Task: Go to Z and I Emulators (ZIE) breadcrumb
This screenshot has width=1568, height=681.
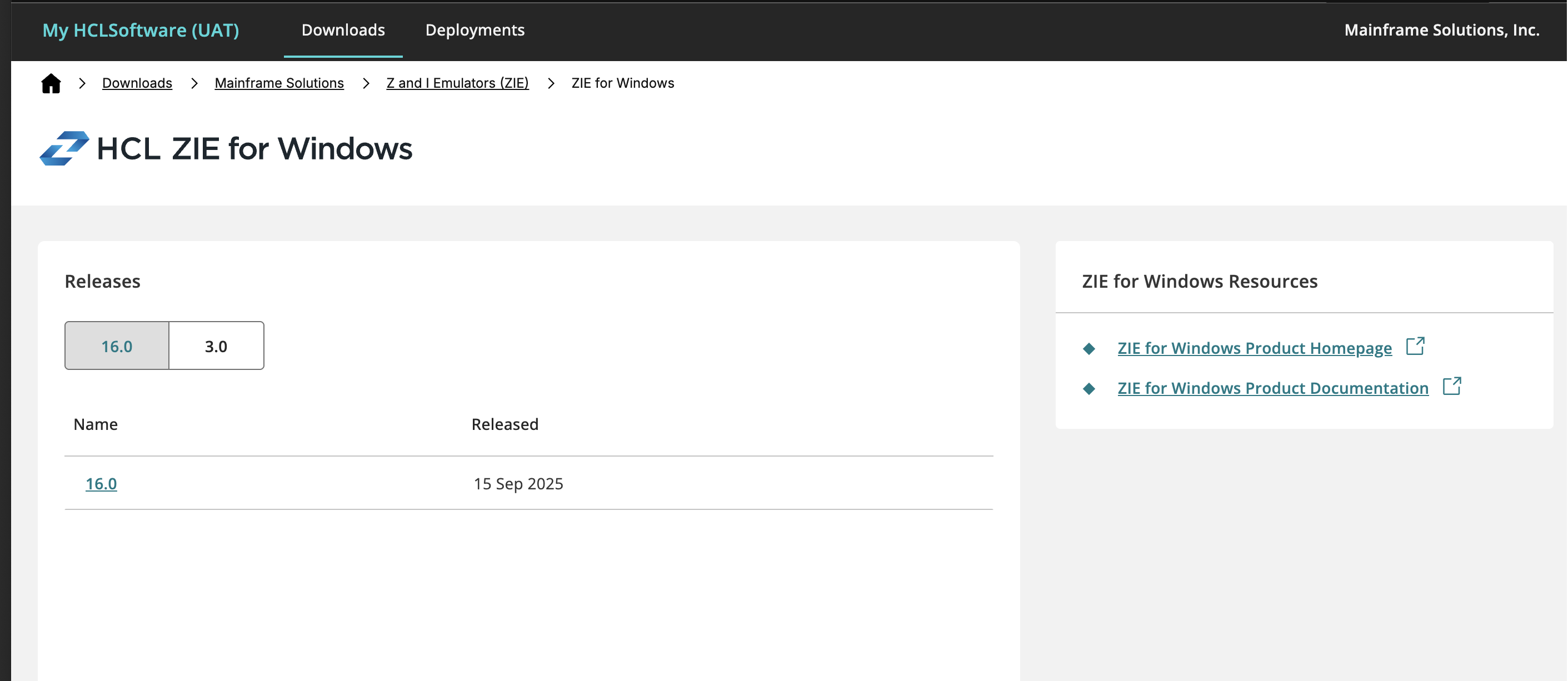Action: 457,83
